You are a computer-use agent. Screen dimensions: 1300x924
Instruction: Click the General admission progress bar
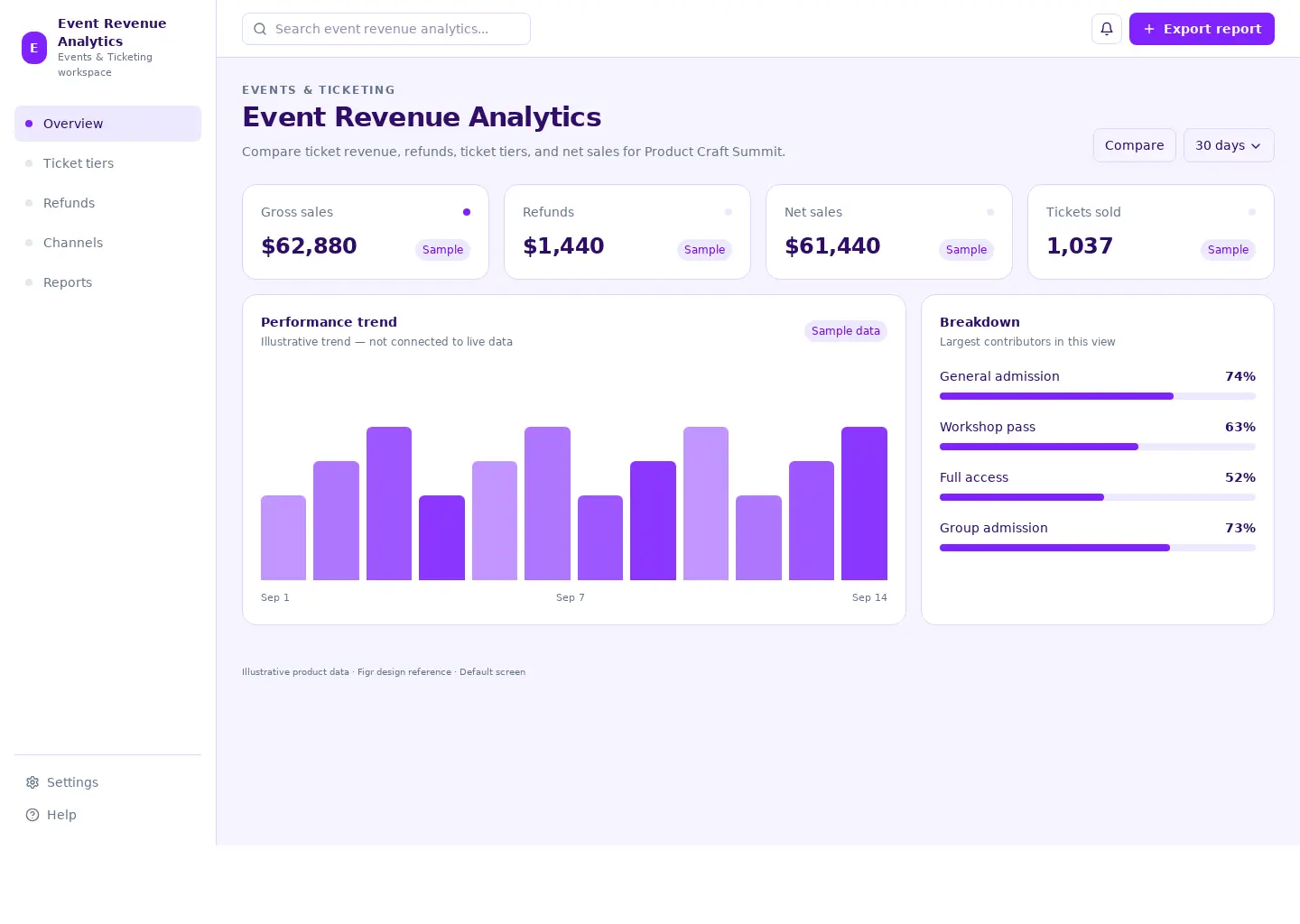1098,396
